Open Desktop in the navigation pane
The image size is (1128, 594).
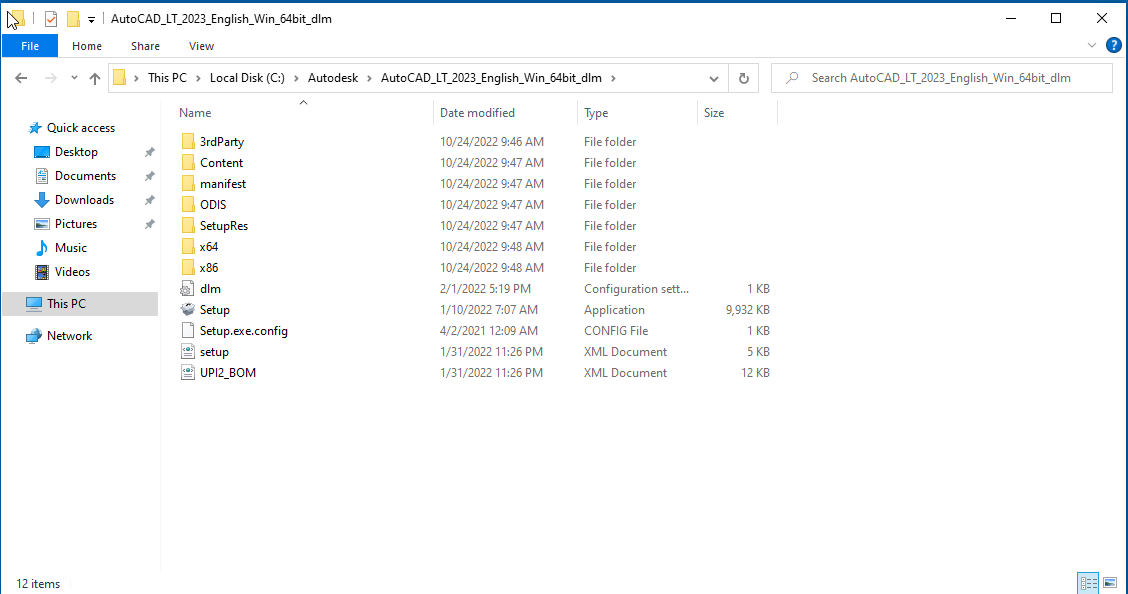click(76, 152)
